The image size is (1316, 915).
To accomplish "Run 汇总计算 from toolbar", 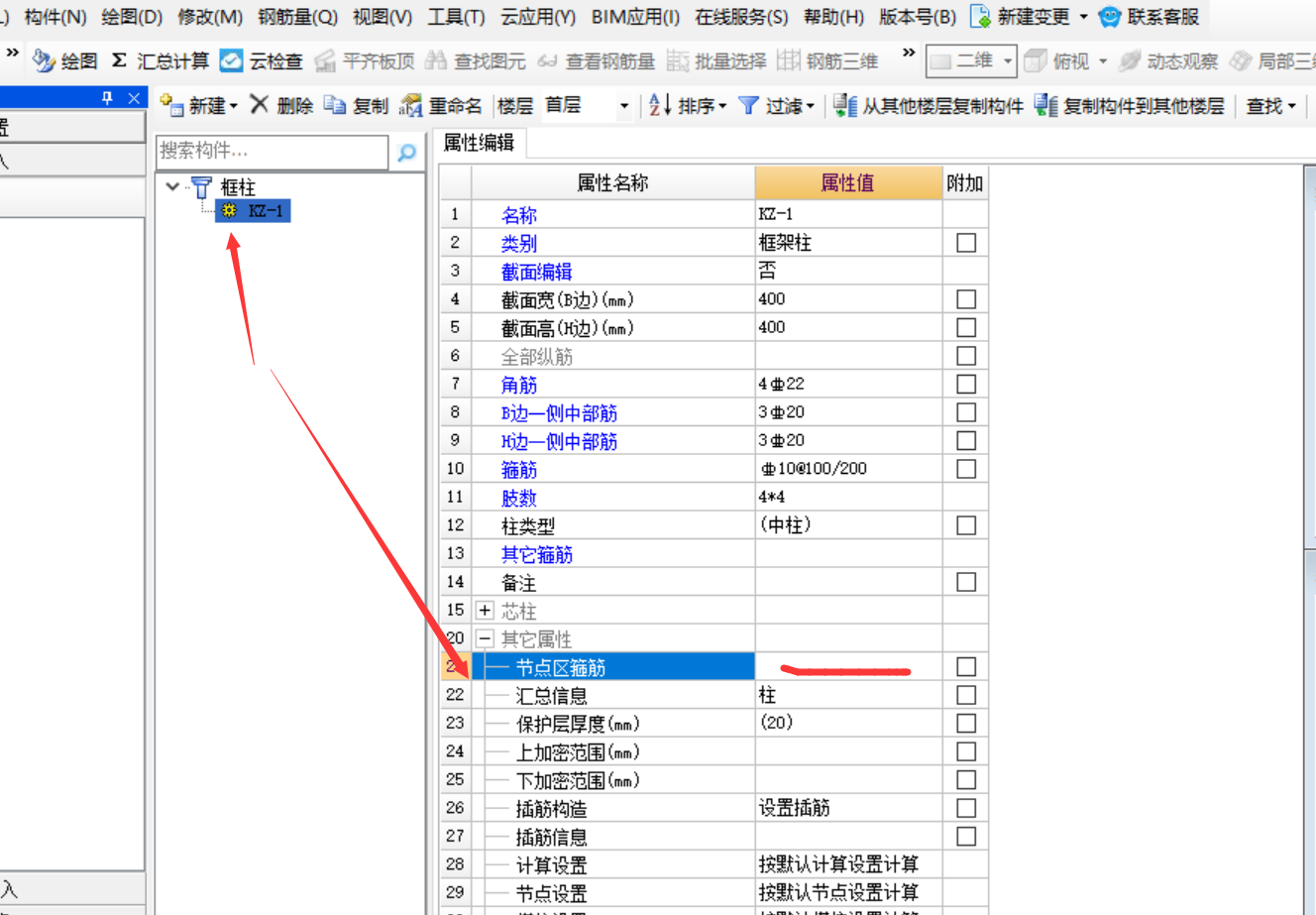I will pos(160,61).
